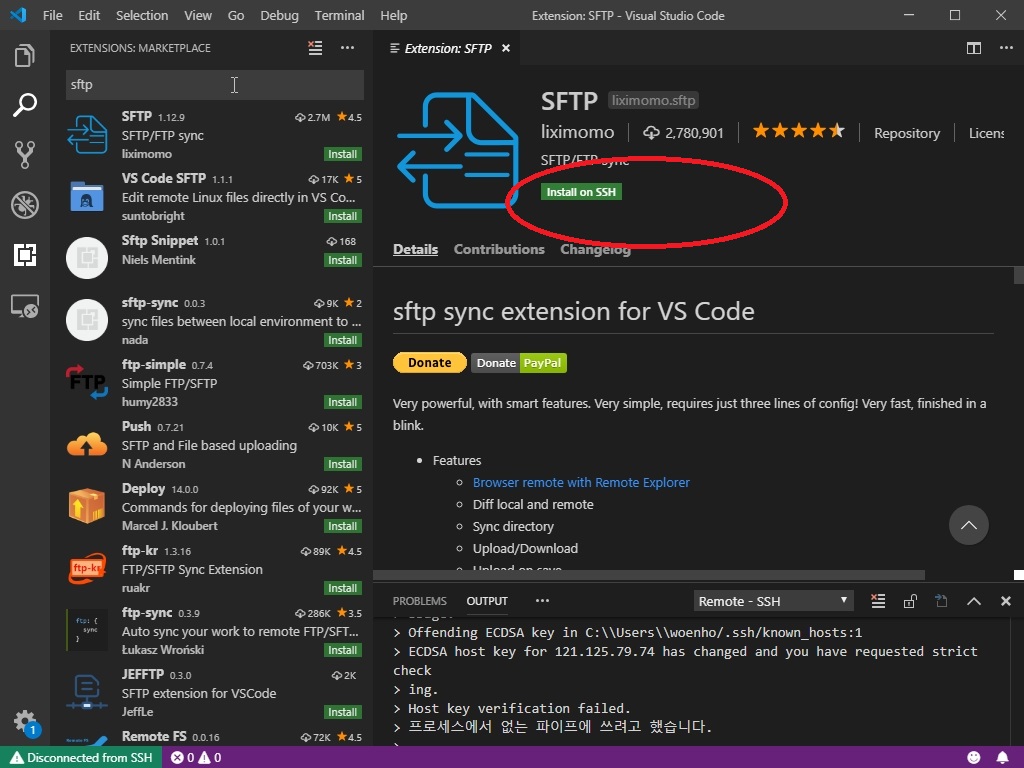Viewport: 1024px width, 768px height.
Task: Install the ftp-sync extension
Action: 343,650
